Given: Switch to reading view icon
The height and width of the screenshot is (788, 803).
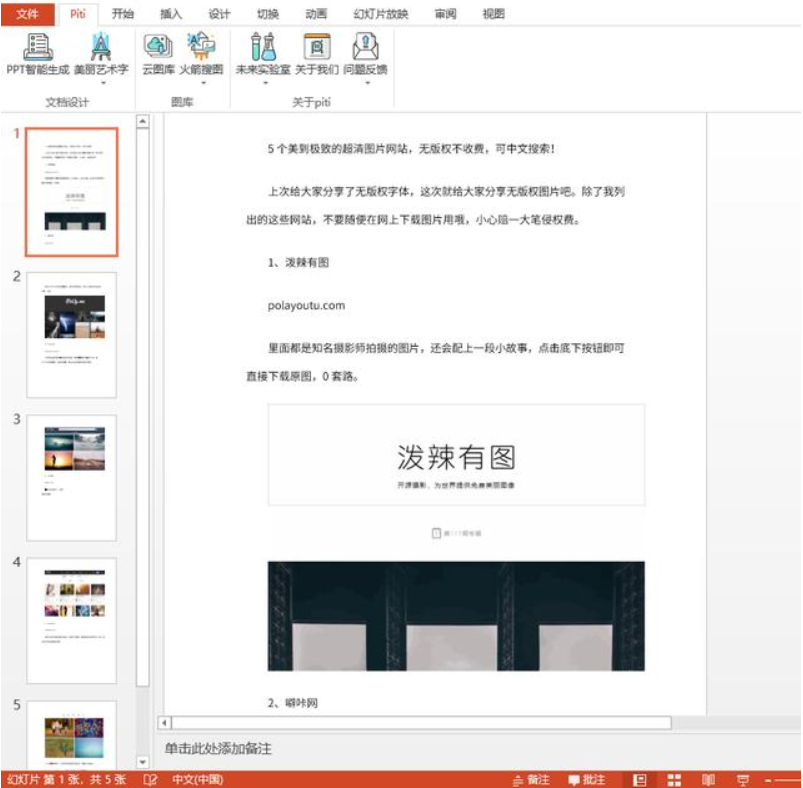Looking at the screenshot, I should pos(708,780).
